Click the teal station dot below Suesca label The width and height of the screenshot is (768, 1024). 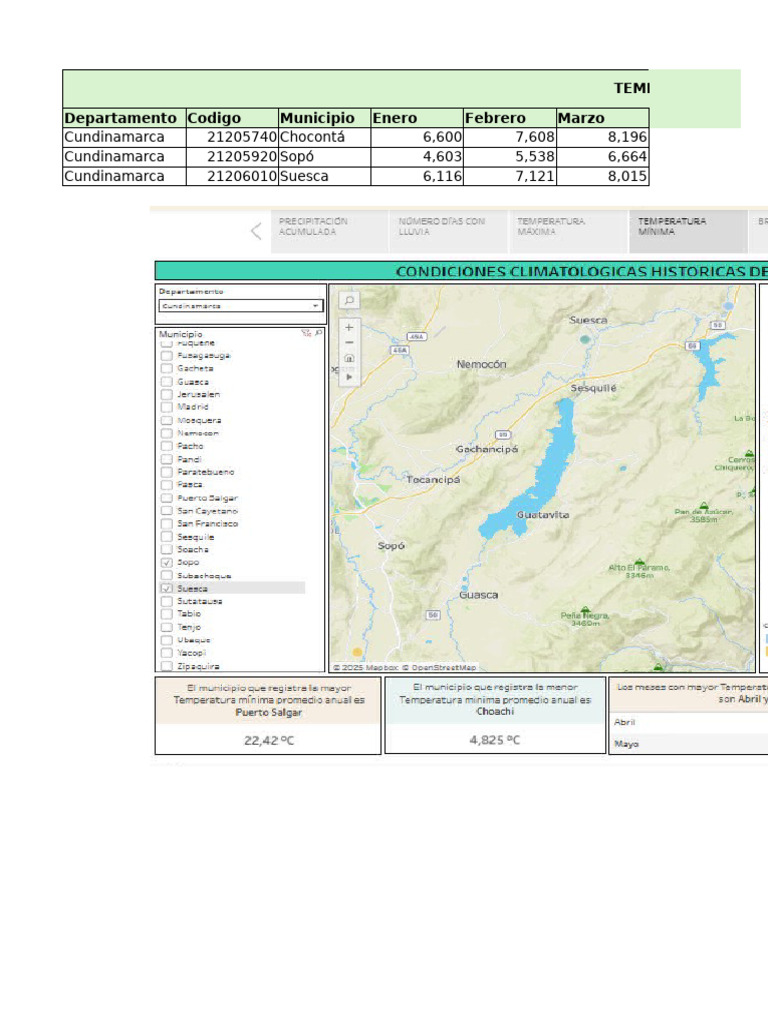tap(585, 339)
